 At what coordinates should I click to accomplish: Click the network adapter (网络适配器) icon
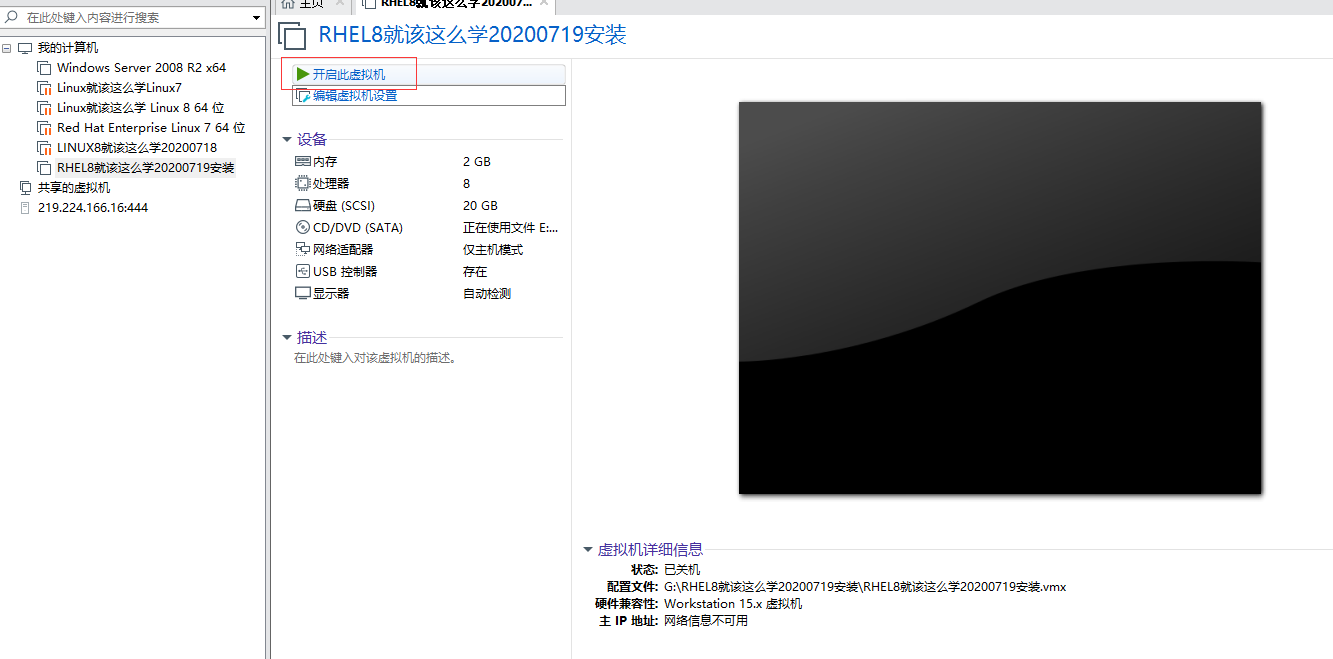coord(303,249)
